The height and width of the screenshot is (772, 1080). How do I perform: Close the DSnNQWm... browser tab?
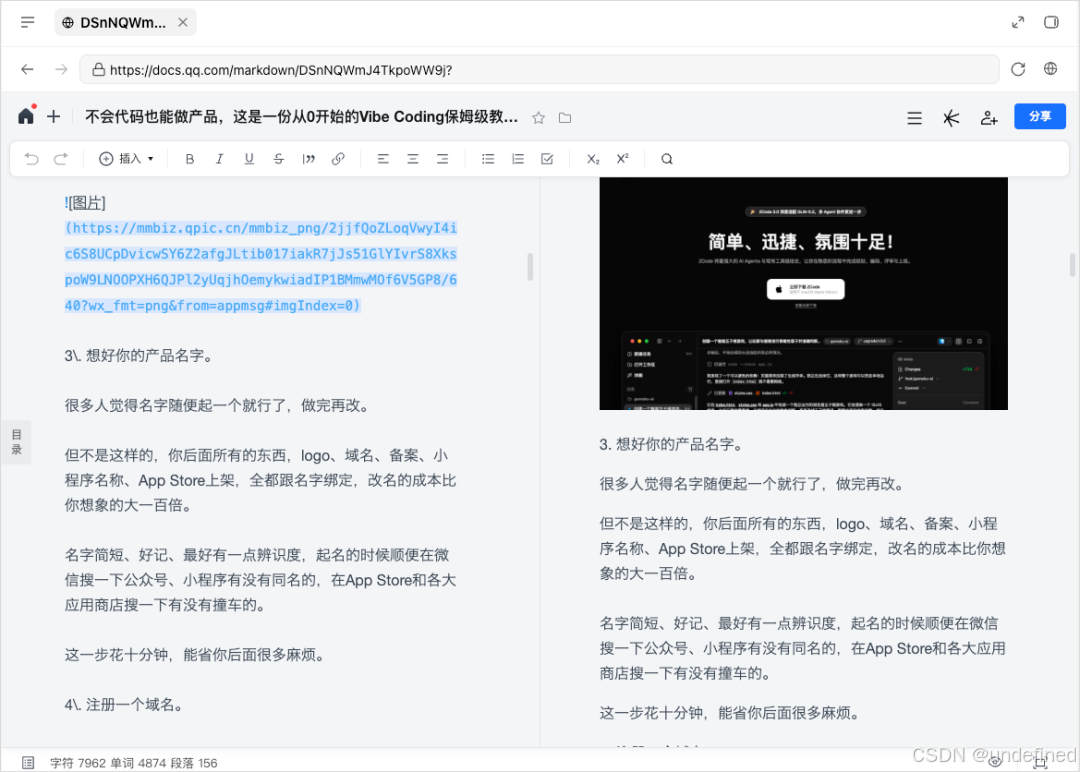click(183, 23)
